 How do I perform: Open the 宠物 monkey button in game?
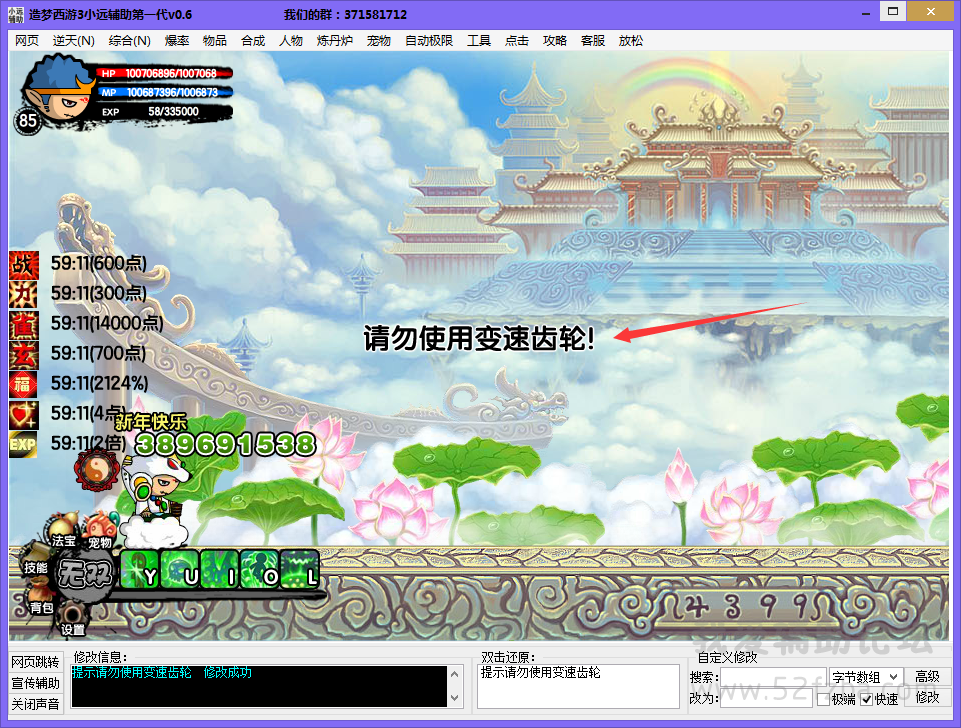pos(100,531)
